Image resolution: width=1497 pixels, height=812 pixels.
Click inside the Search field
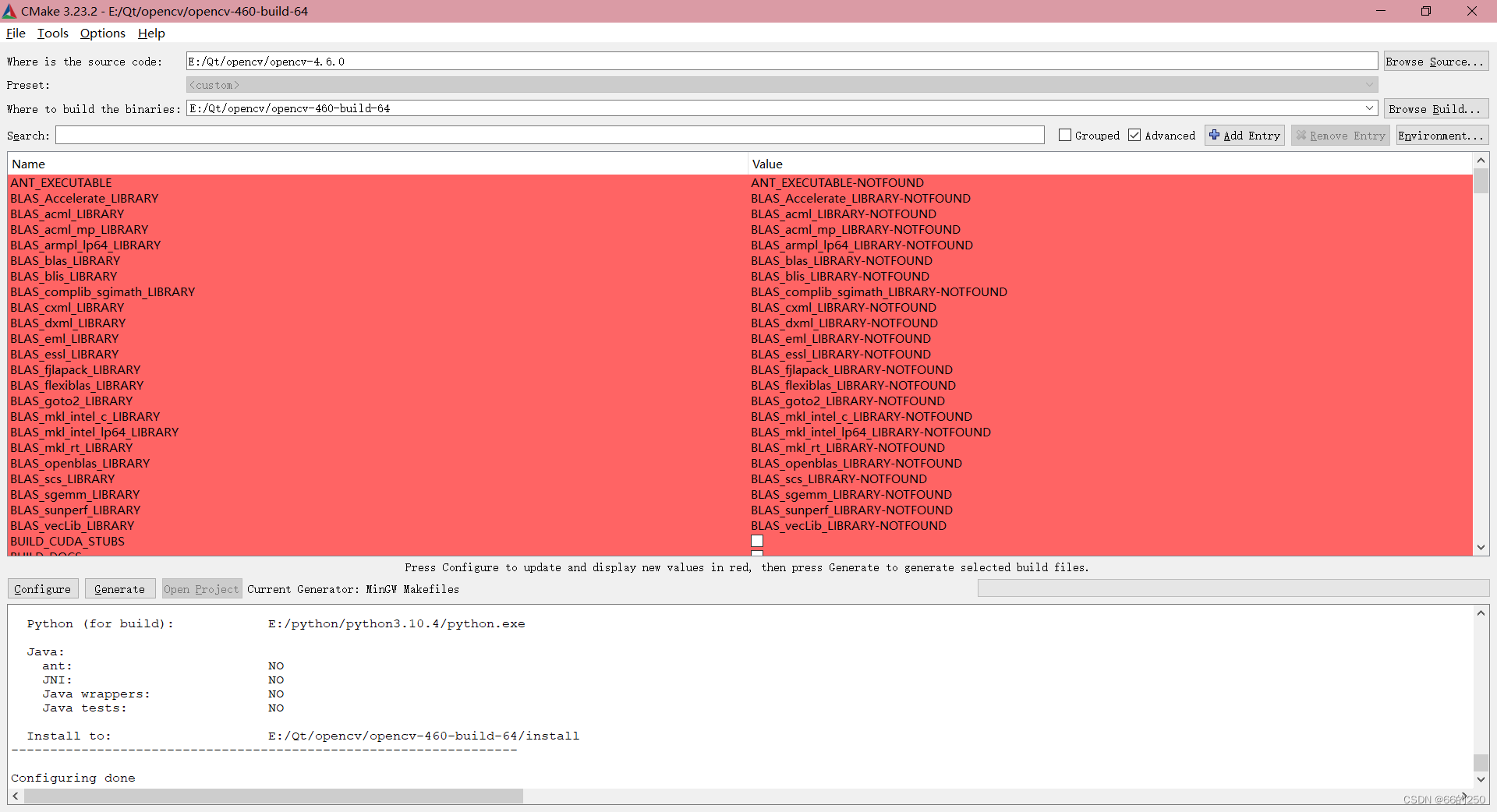550,136
